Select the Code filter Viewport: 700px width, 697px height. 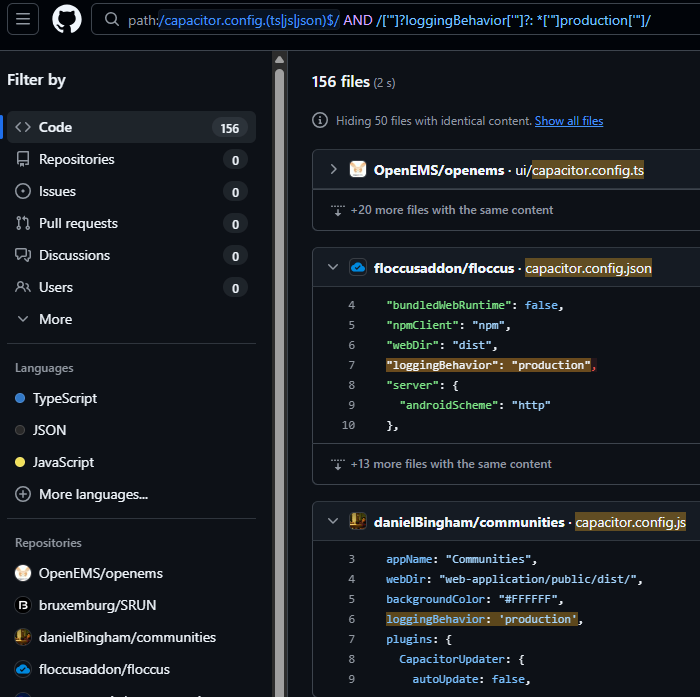55,127
